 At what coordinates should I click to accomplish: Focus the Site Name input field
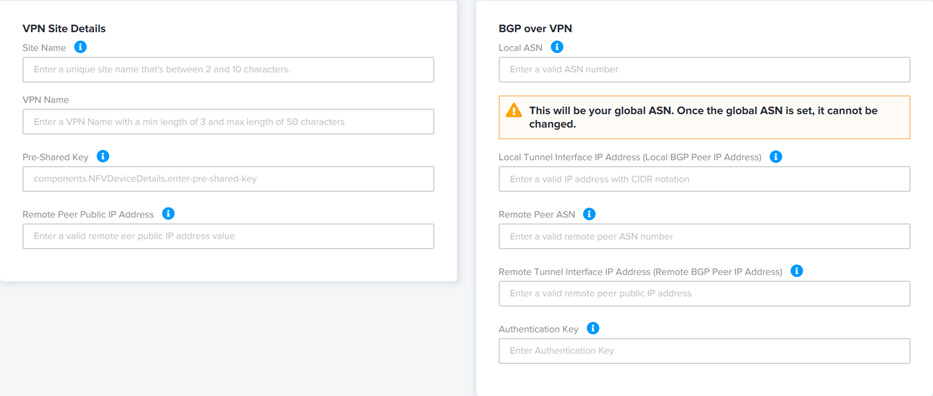228,70
